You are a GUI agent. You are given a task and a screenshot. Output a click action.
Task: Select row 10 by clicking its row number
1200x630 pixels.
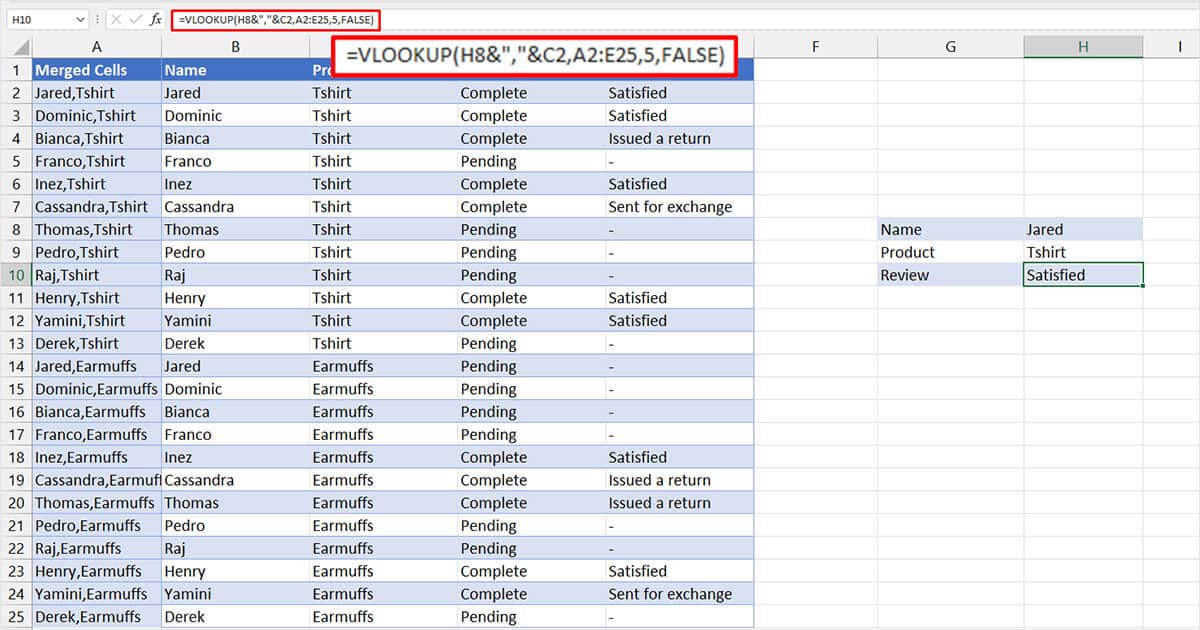point(15,274)
